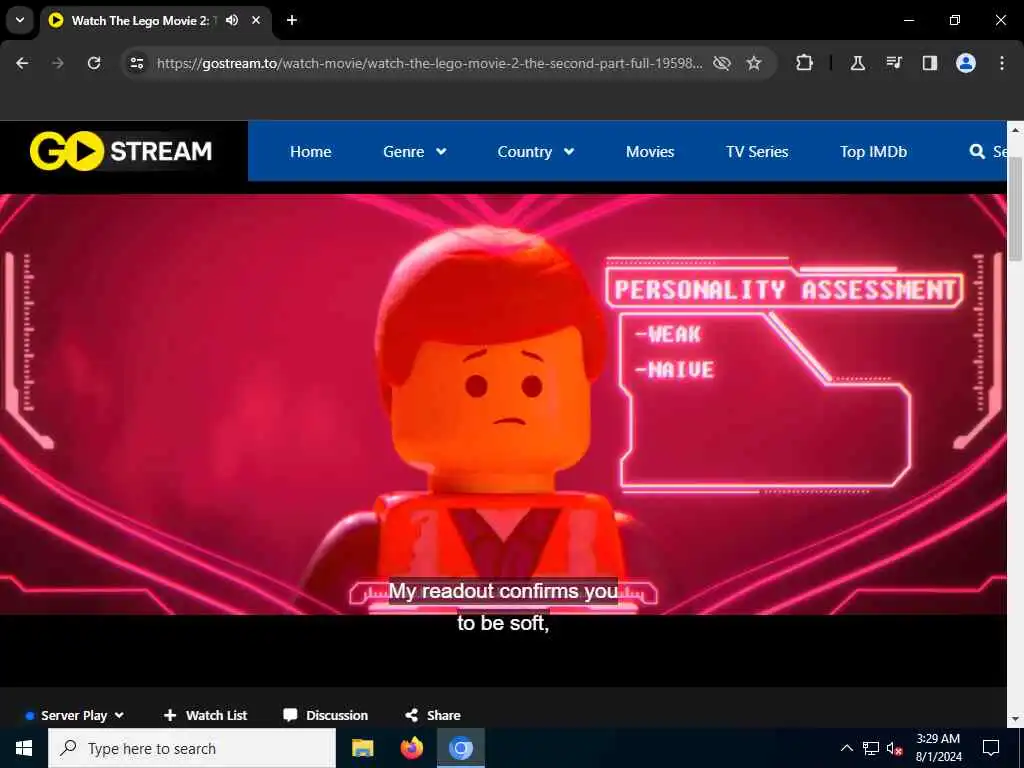
Task: Open the Extensions puzzle icon
Action: pyautogui.click(x=805, y=63)
